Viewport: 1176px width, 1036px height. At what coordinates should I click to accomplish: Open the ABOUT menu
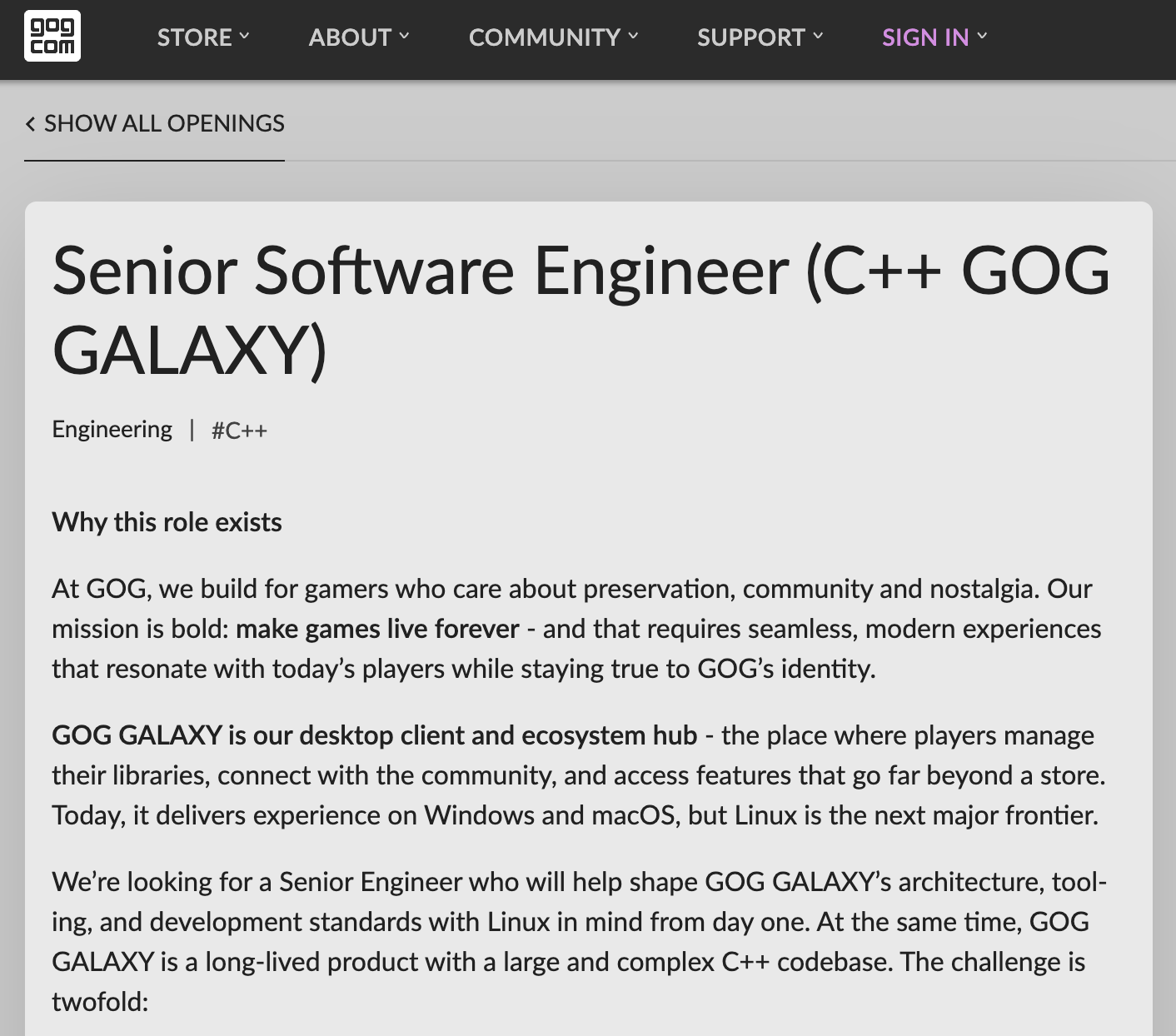pyautogui.click(x=350, y=37)
